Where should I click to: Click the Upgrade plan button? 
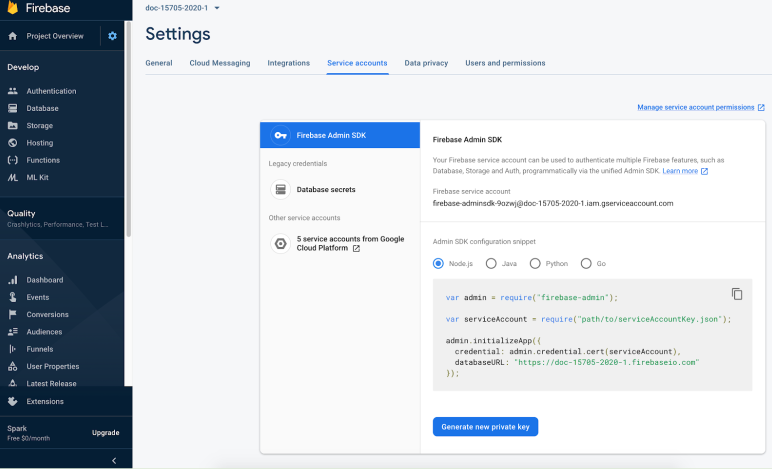[105, 433]
